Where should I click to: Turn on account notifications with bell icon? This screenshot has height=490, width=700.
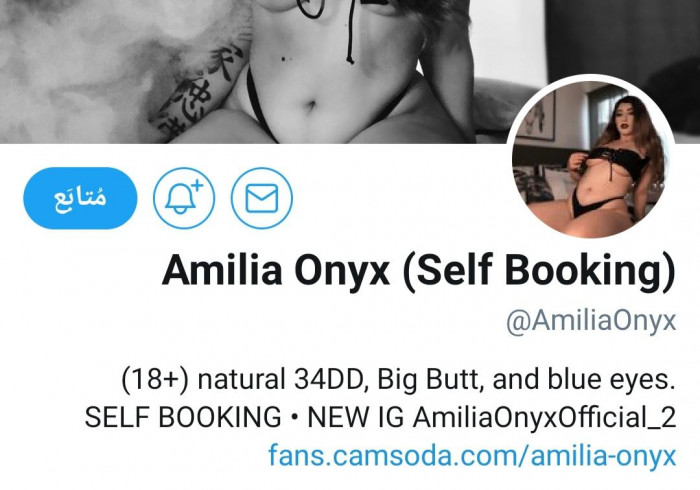tap(184, 198)
